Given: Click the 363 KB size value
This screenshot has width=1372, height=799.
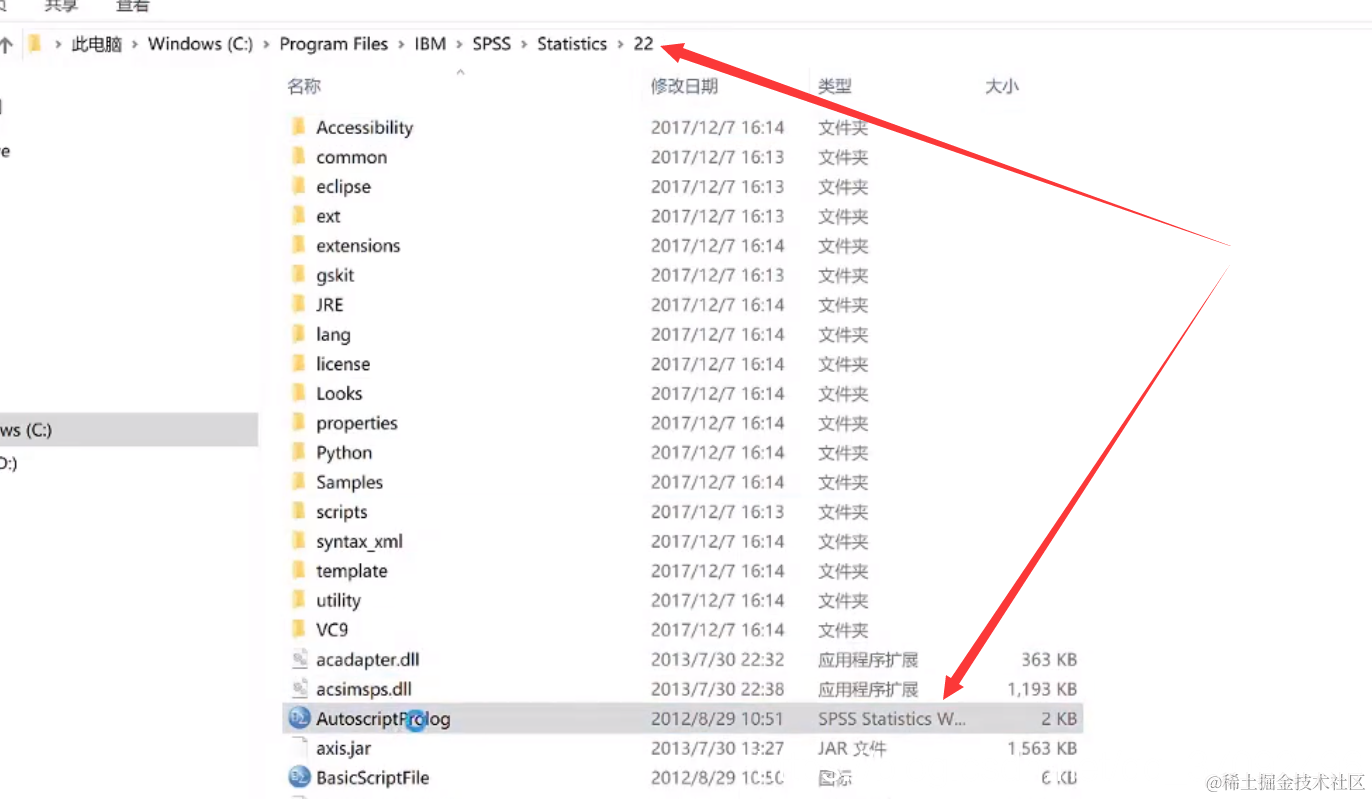Looking at the screenshot, I should pyautogui.click(x=1049, y=659).
